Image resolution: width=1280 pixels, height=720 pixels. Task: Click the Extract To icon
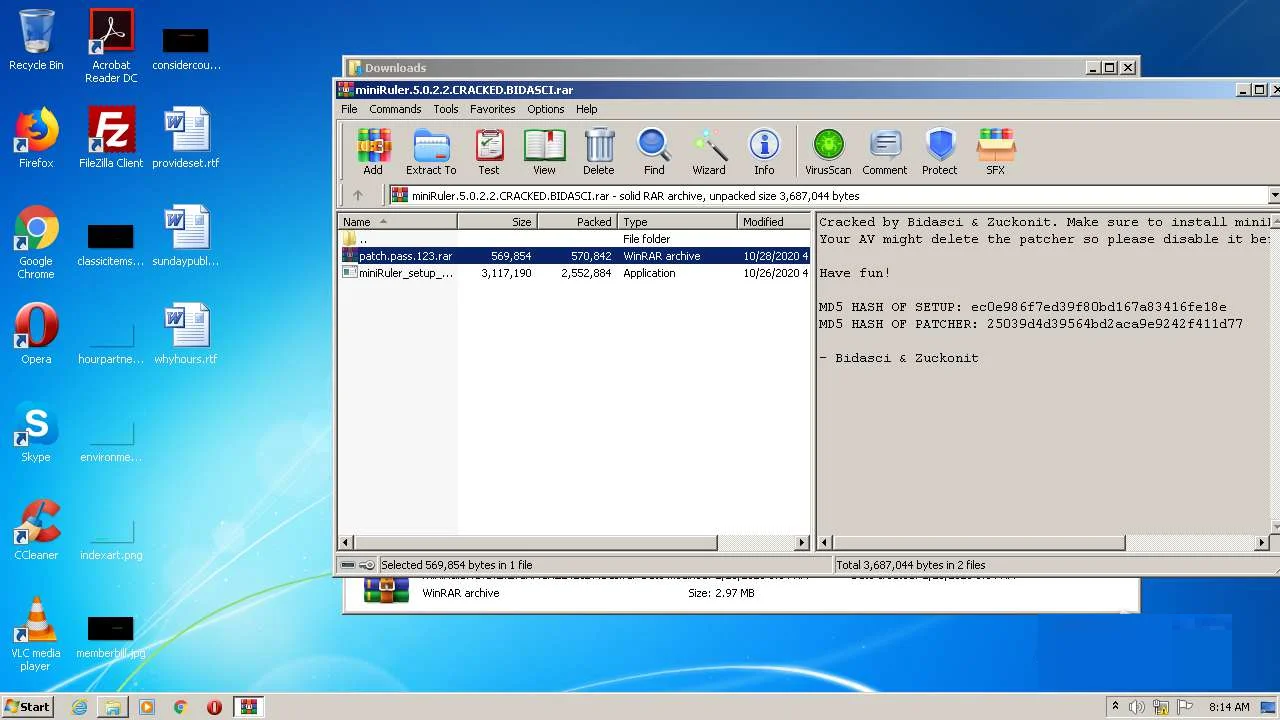point(431,152)
